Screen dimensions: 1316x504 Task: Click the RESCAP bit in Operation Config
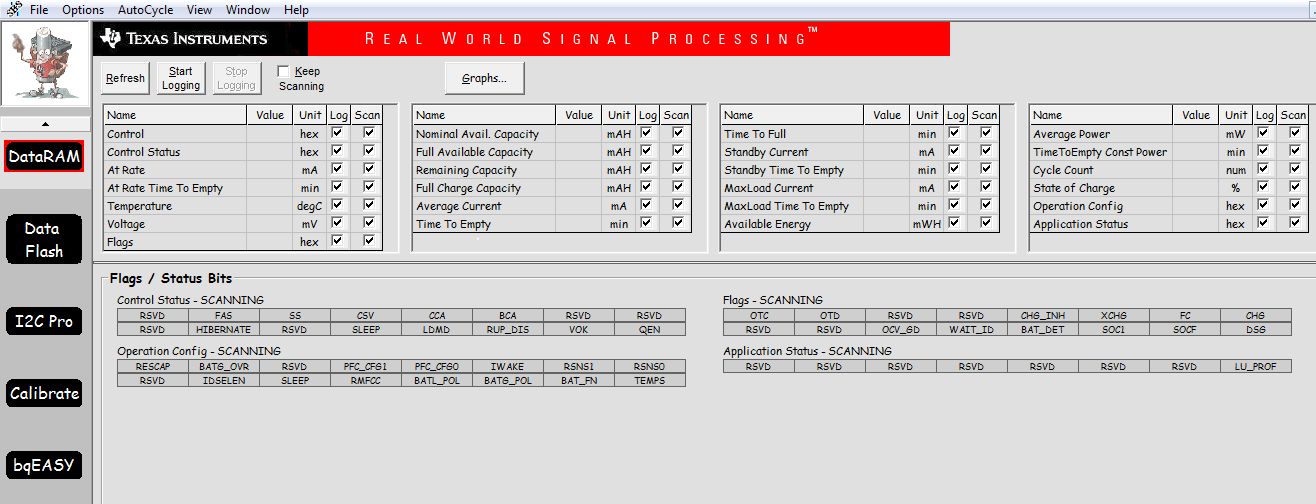coord(153,367)
